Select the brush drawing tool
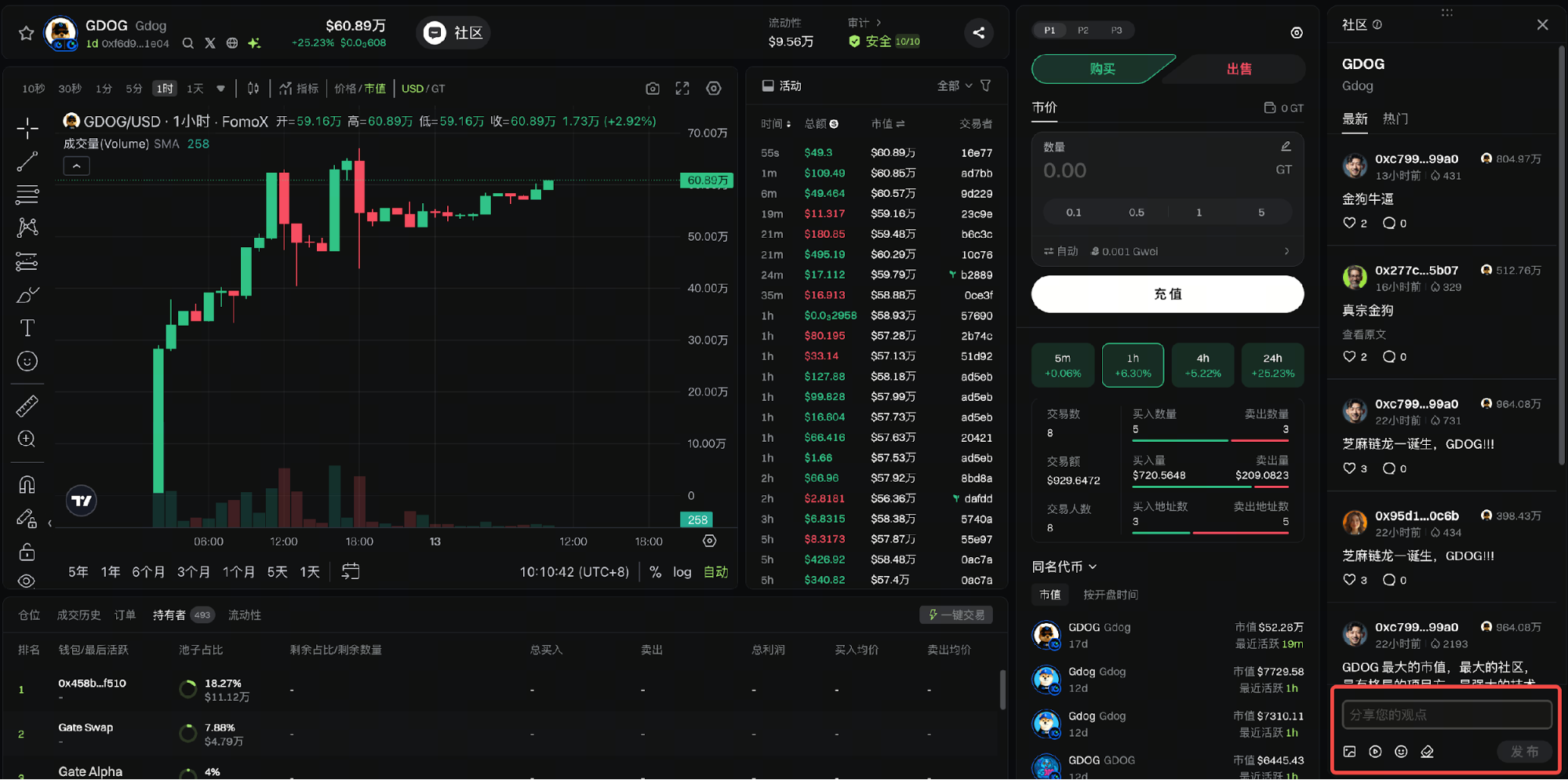This screenshot has width=1568, height=780. 27,295
